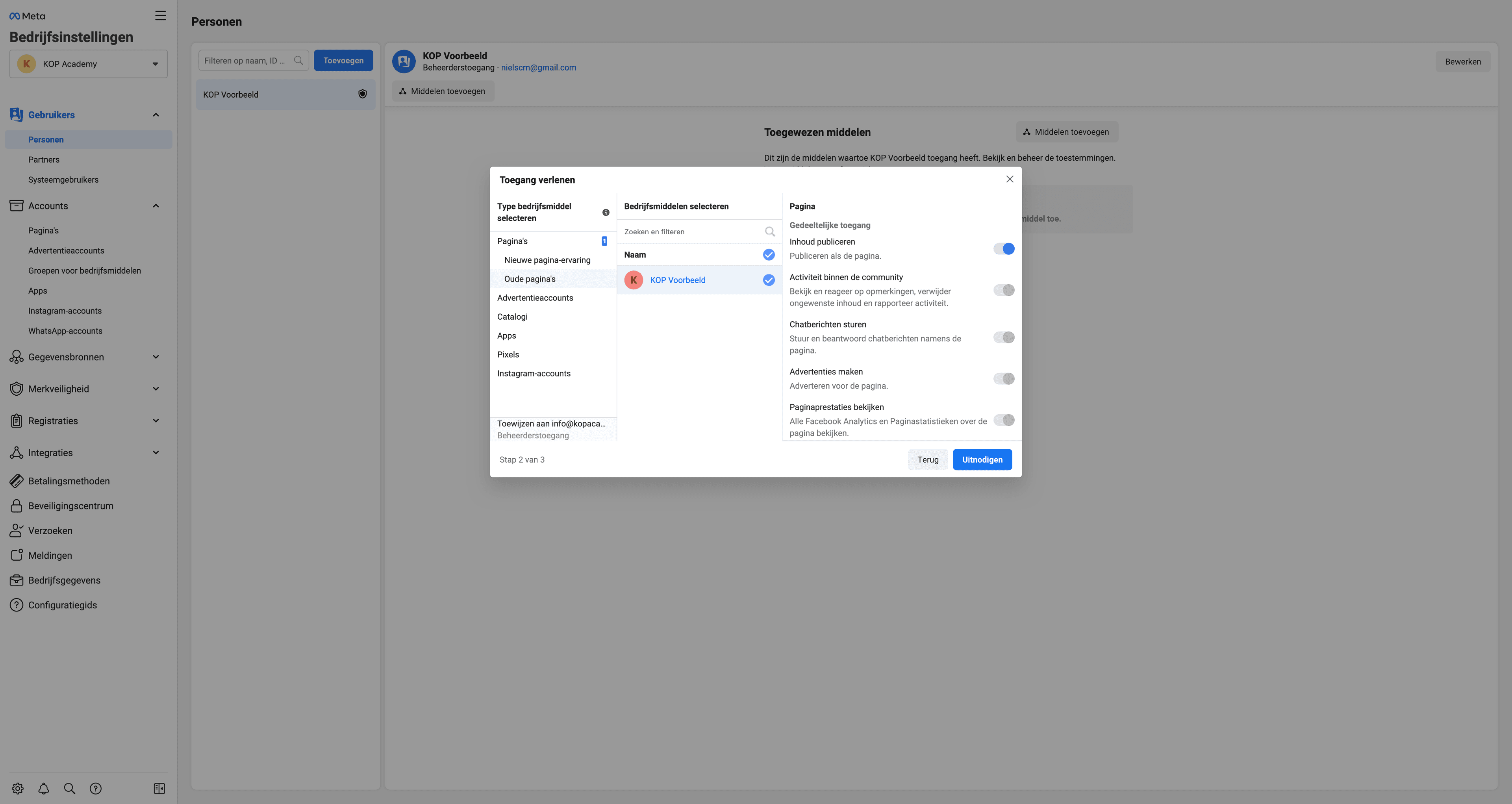1512x804 pixels.
Task: Open notifications bell at sidebar bottom
Action: pyautogui.click(x=43, y=789)
